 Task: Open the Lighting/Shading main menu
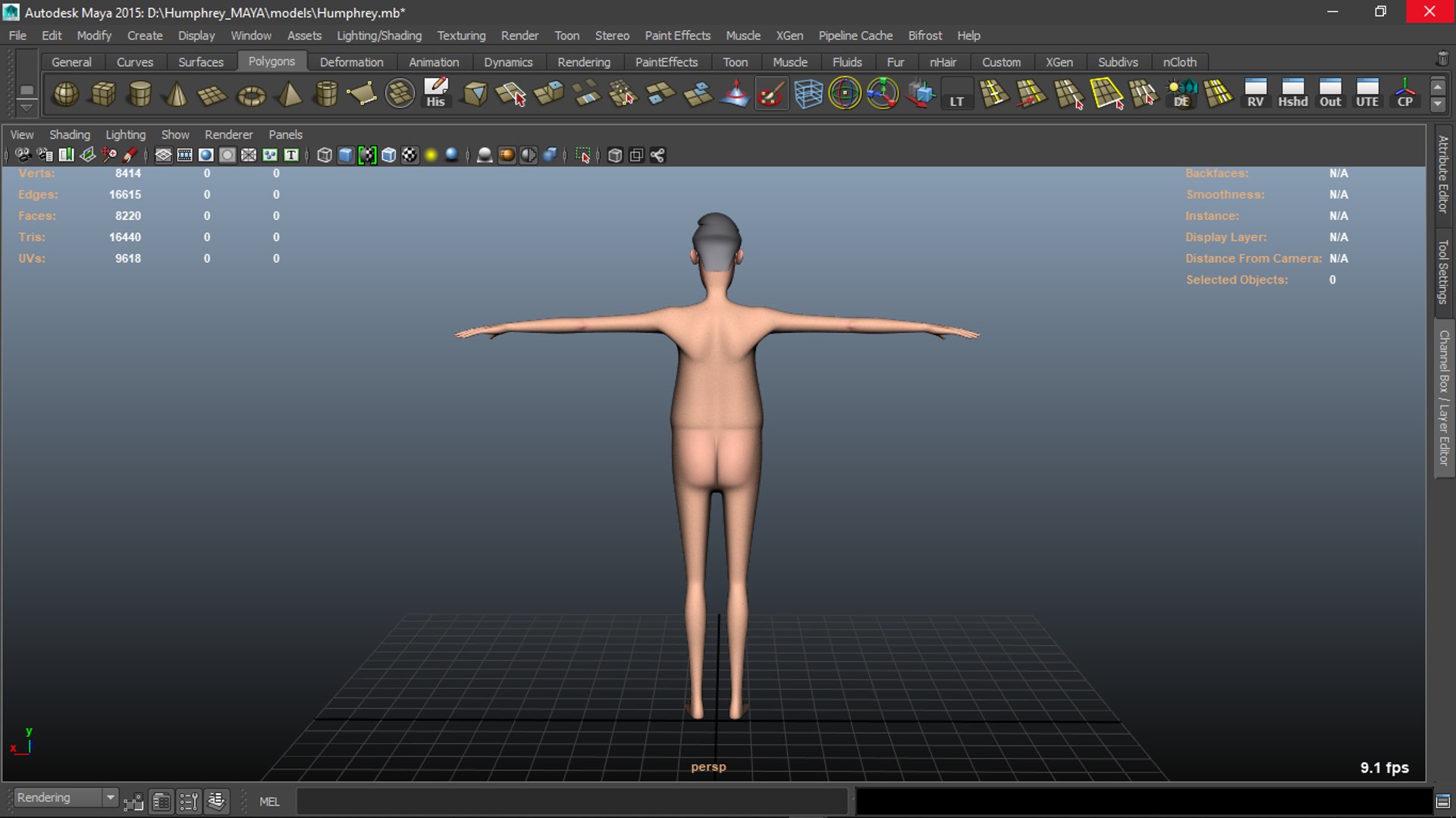379,36
